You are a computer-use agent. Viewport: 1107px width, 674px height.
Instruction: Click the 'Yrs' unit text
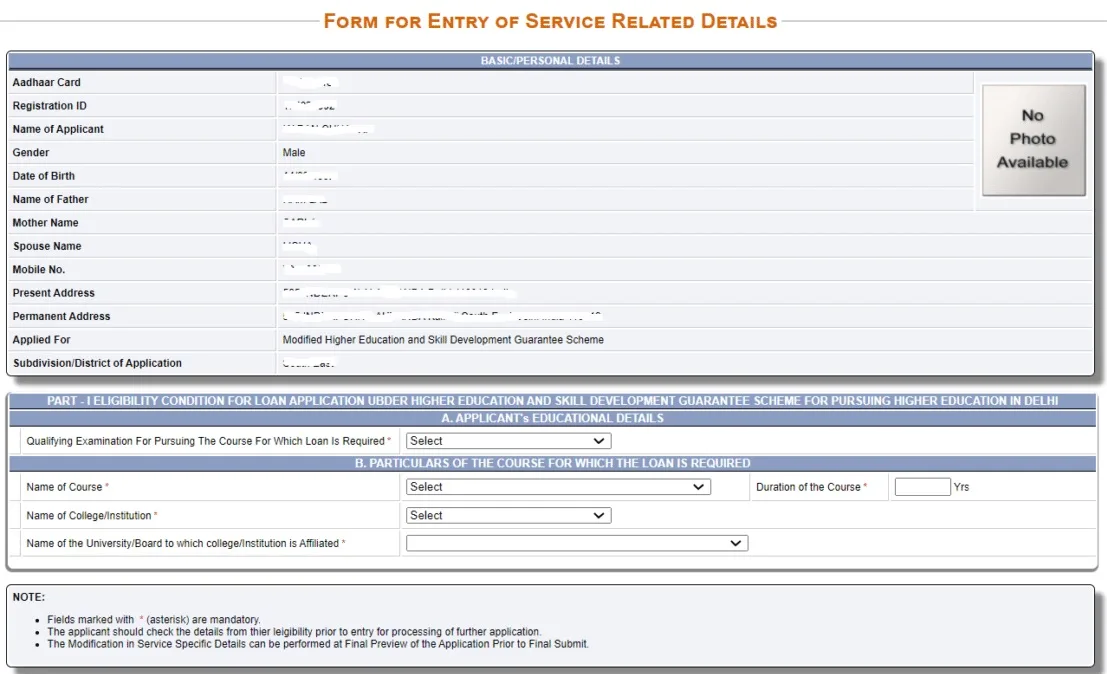tap(961, 487)
